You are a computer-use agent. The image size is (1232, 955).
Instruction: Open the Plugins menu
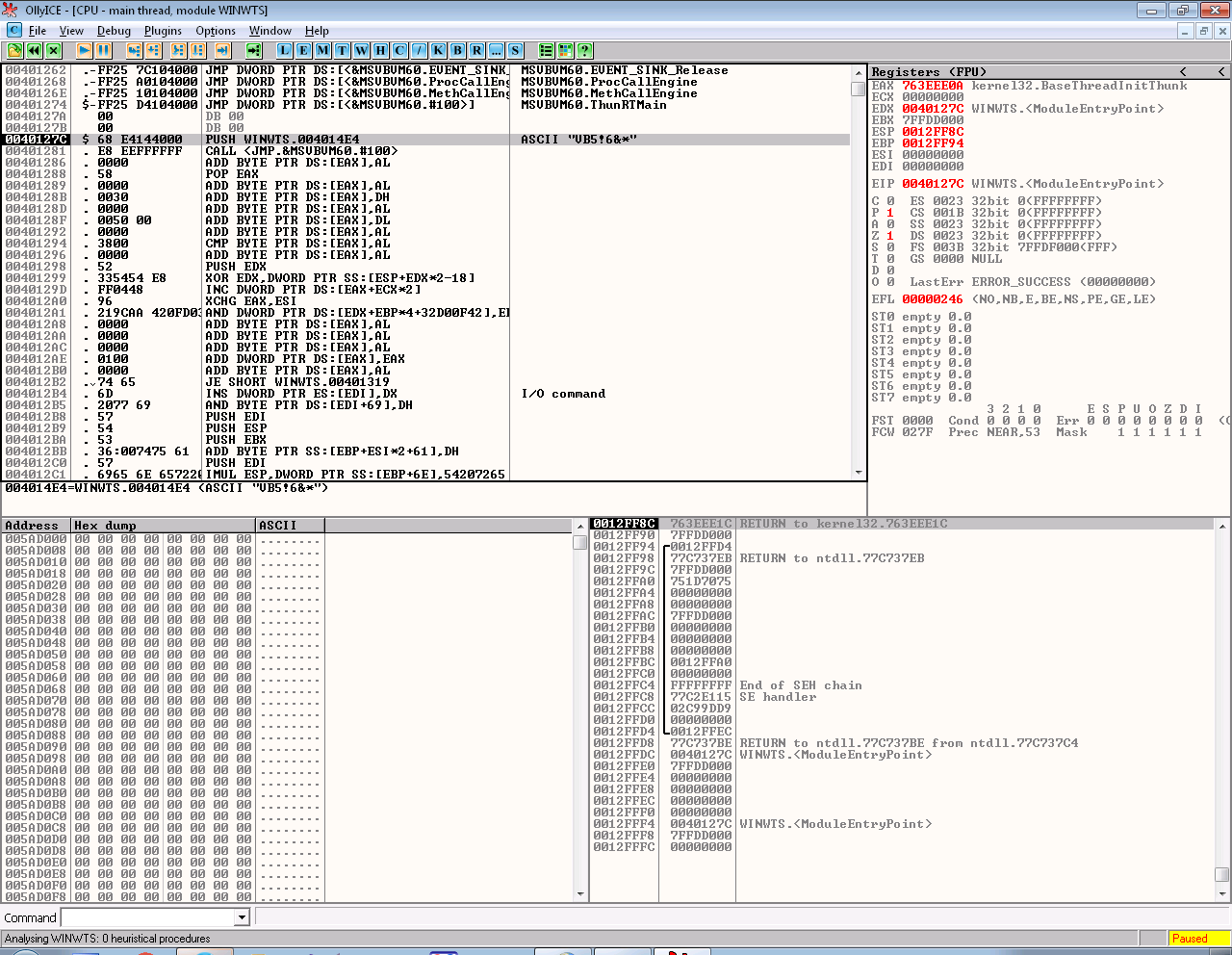tap(163, 31)
